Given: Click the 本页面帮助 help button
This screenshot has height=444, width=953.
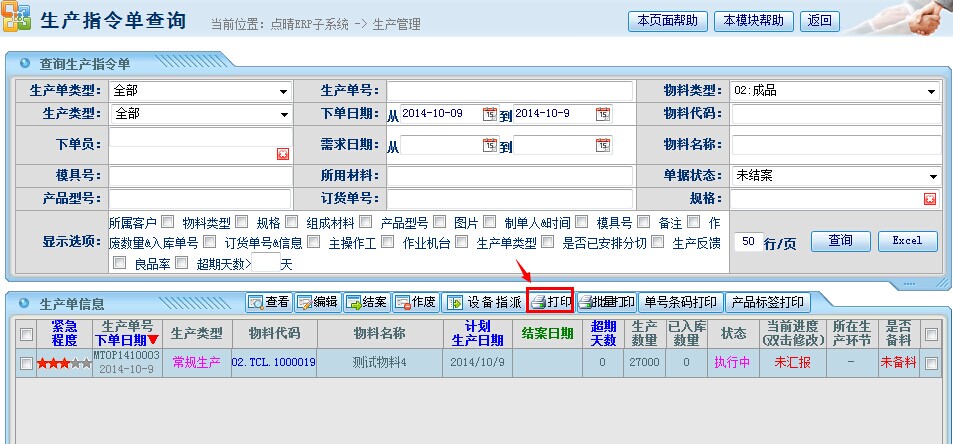Looking at the screenshot, I should pos(668,20).
